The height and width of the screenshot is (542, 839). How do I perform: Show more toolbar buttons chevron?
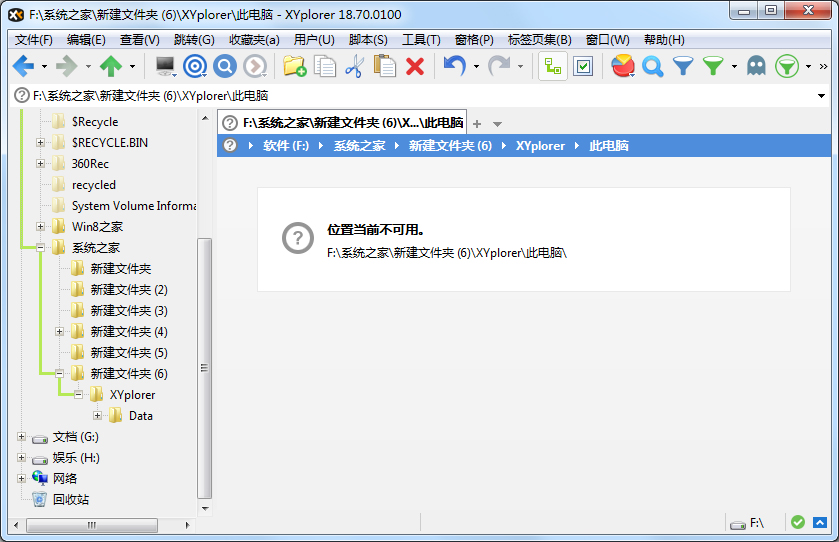(x=823, y=66)
